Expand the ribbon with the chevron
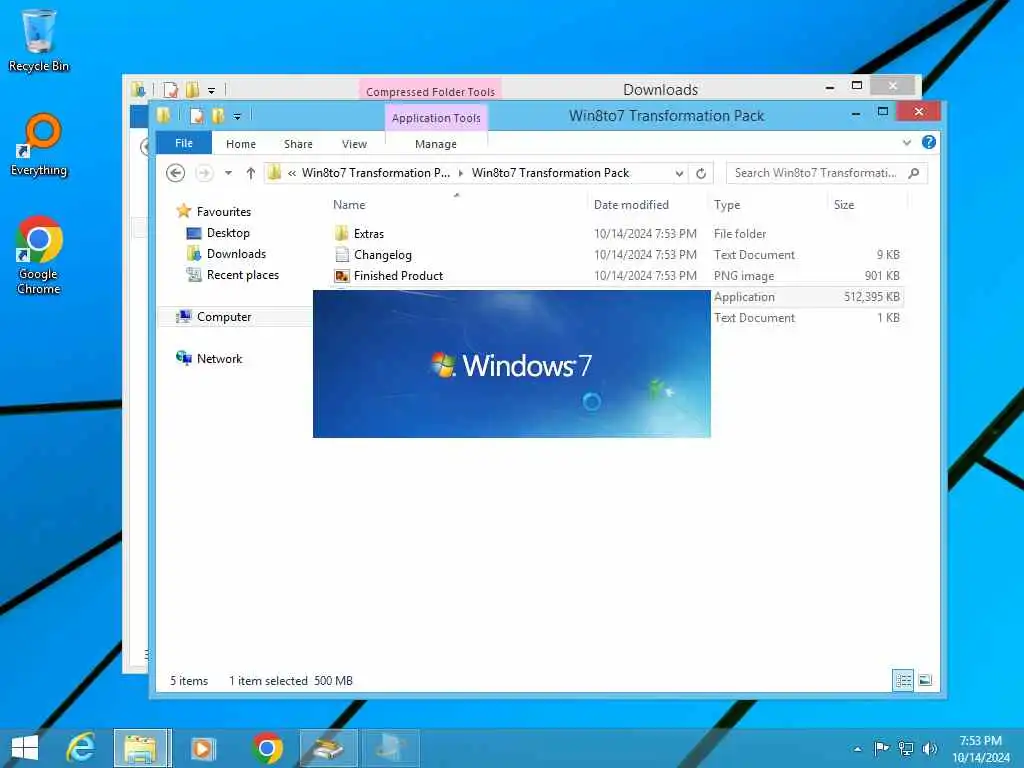This screenshot has height=768, width=1024. click(906, 142)
